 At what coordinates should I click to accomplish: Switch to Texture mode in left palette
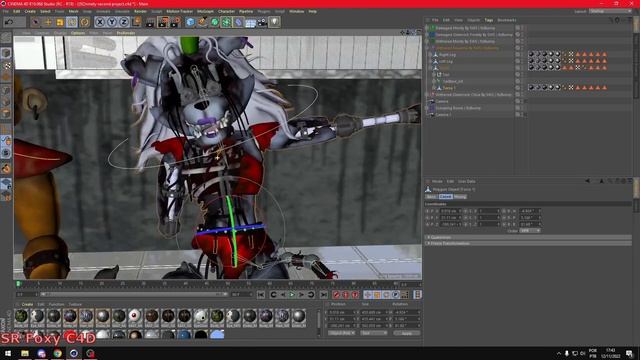[6, 65]
